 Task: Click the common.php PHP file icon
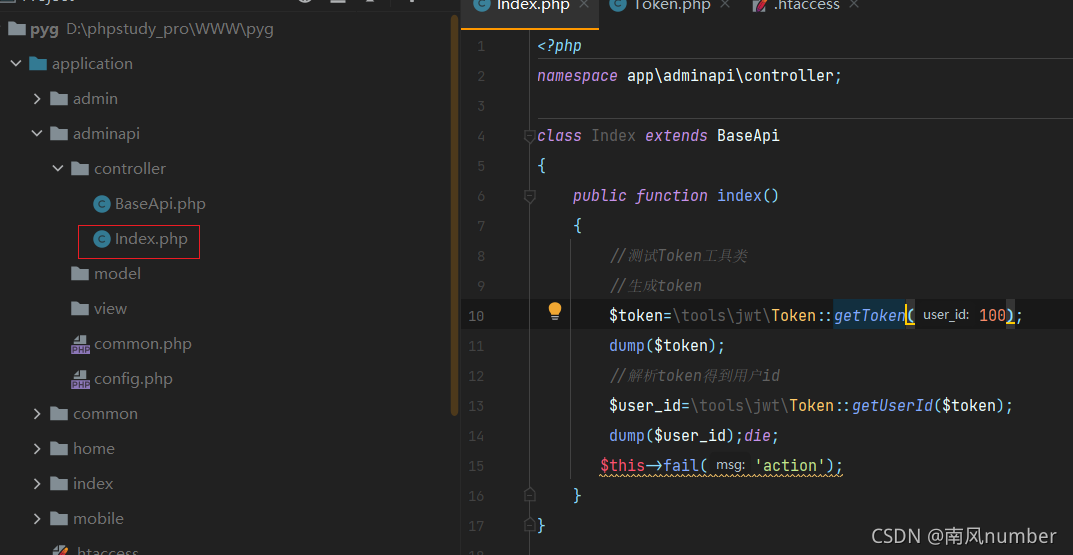click(x=81, y=344)
